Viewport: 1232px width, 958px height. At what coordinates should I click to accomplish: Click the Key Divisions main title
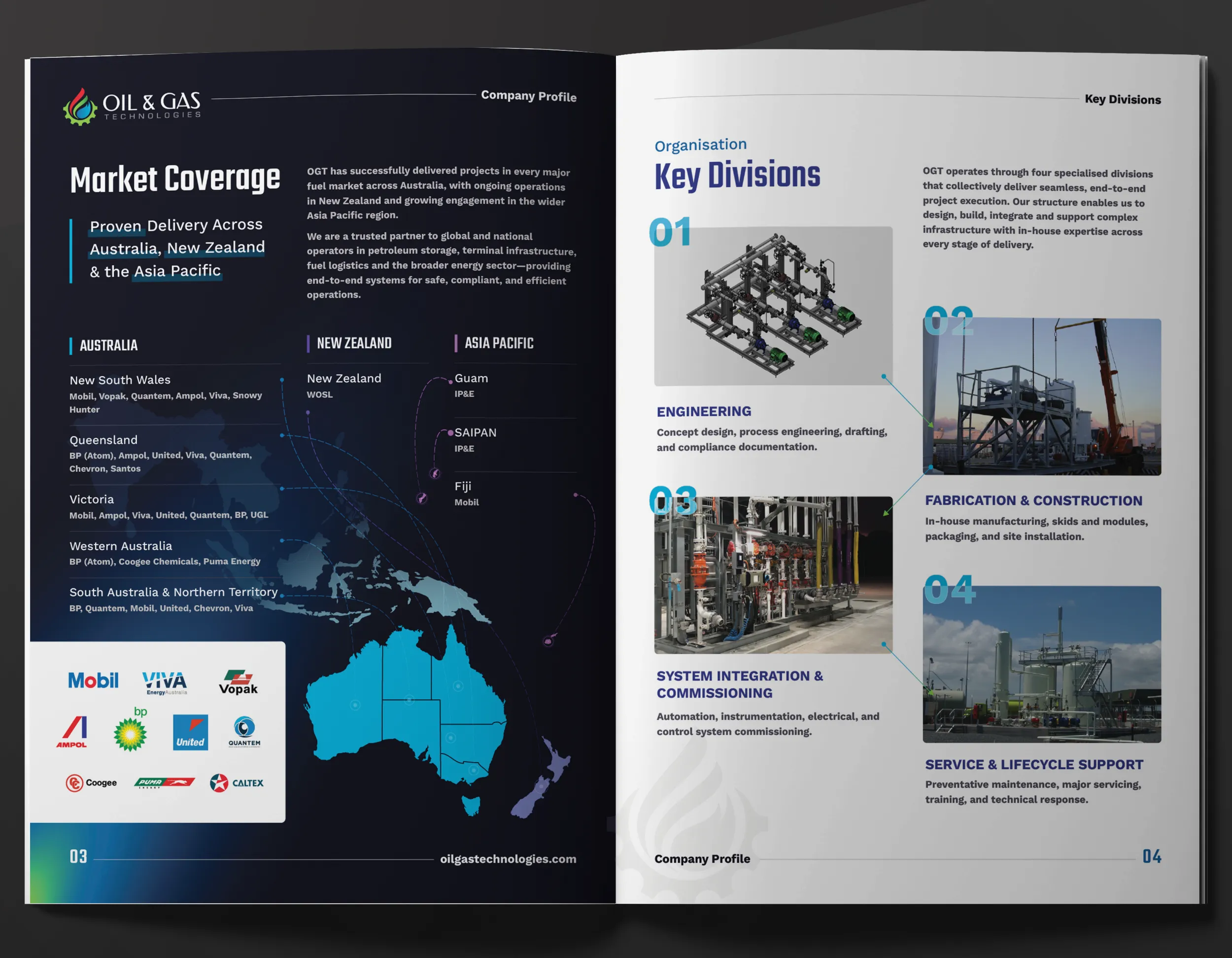coord(737,175)
